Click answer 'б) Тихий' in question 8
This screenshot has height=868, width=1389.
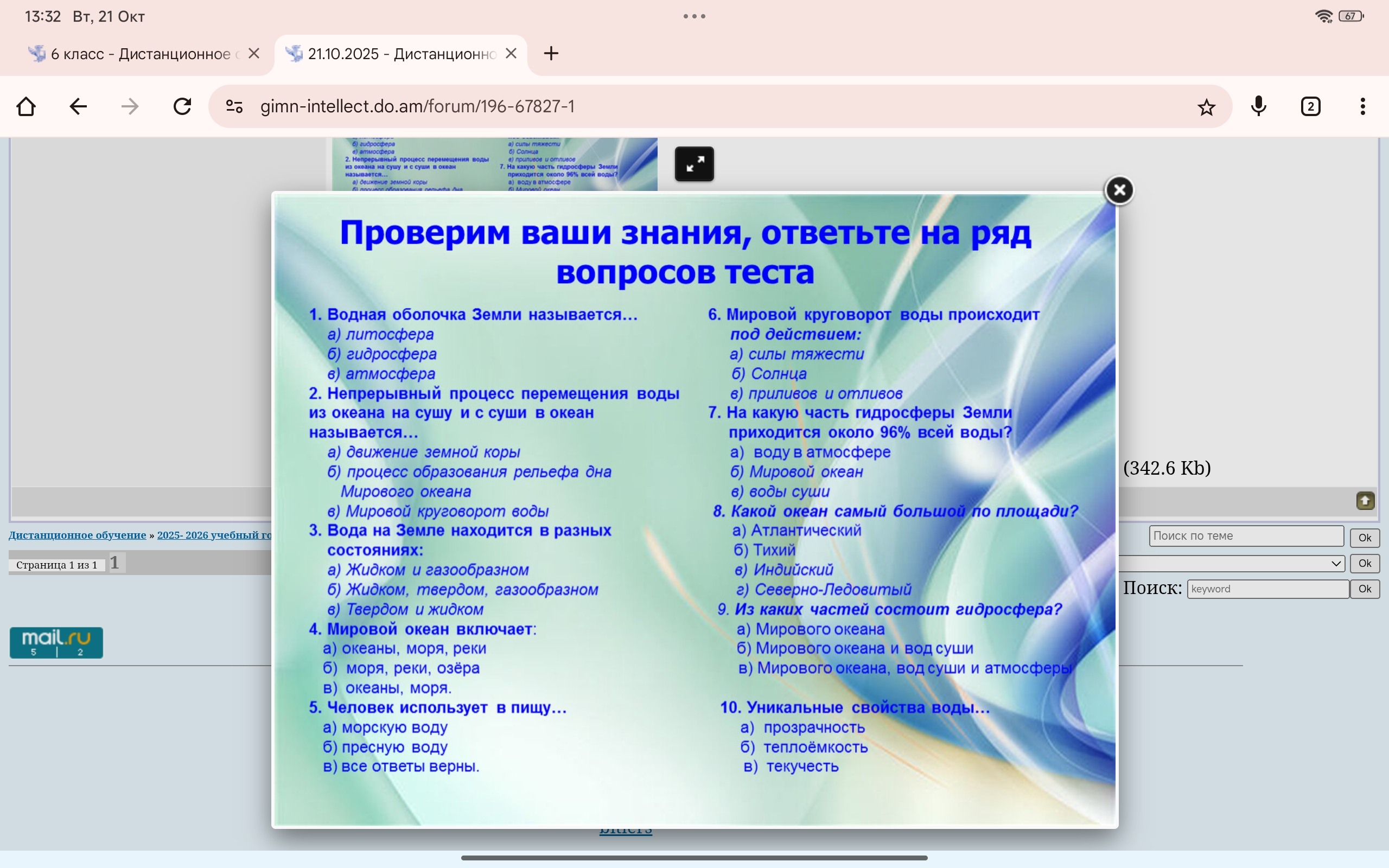click(764, 550)
